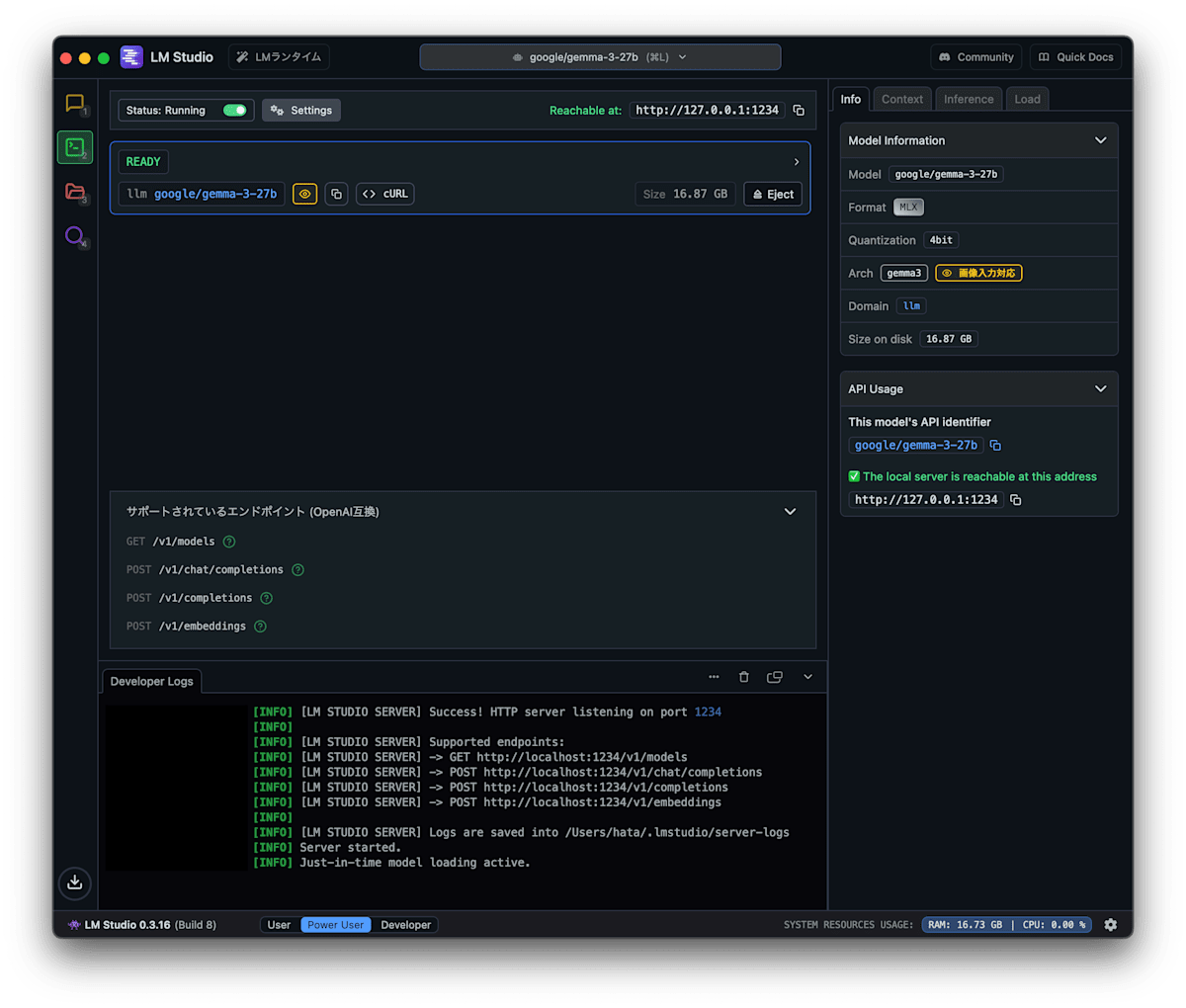Open info for POST /v1/embeddings endpoint
This screenshot has height=1008, width=1186.
(260, 627)
